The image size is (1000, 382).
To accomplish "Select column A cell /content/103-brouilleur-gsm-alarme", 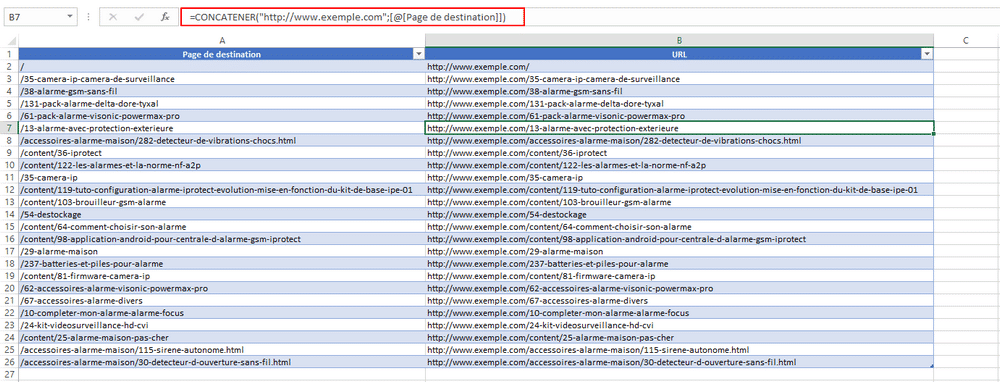I will pos(221,202).
